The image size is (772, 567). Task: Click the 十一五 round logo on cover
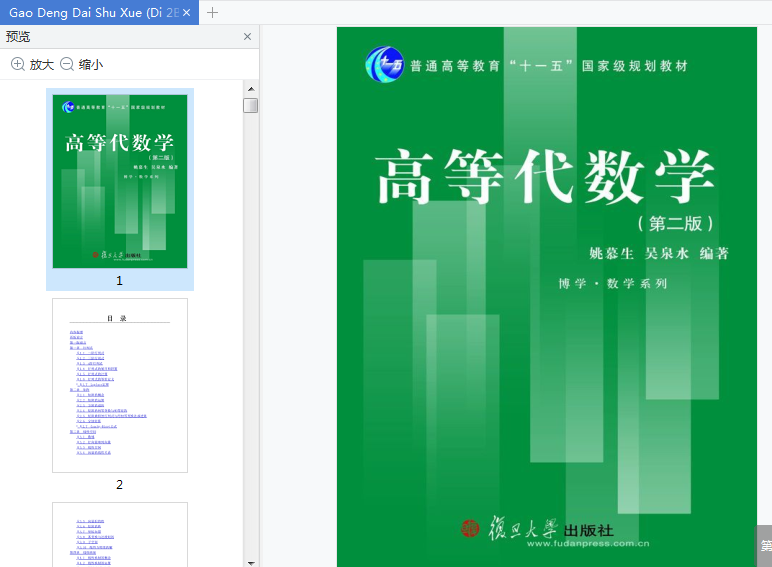[x=385, y=64]
